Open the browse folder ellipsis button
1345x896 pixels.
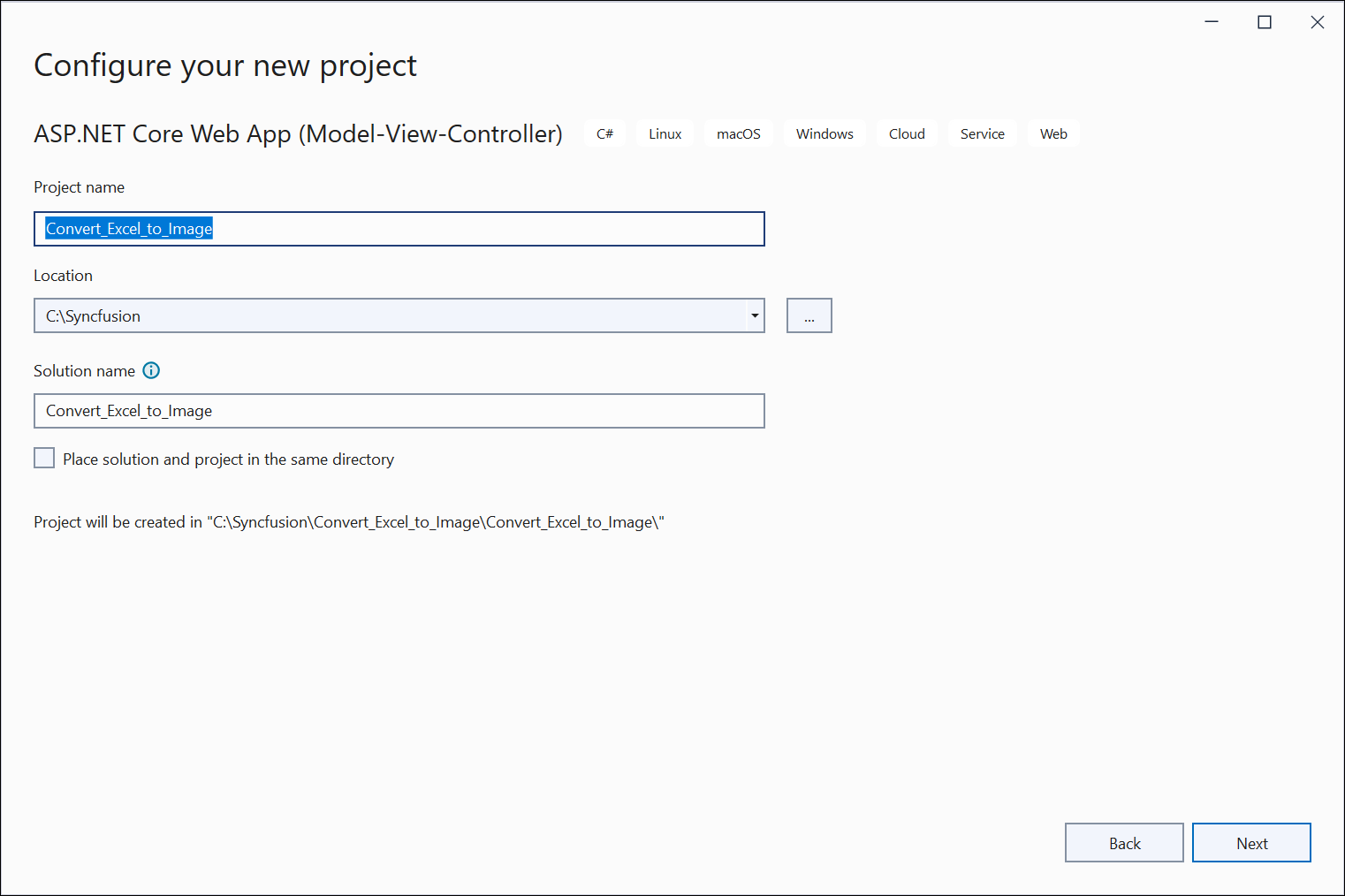[x=809, y=315]
